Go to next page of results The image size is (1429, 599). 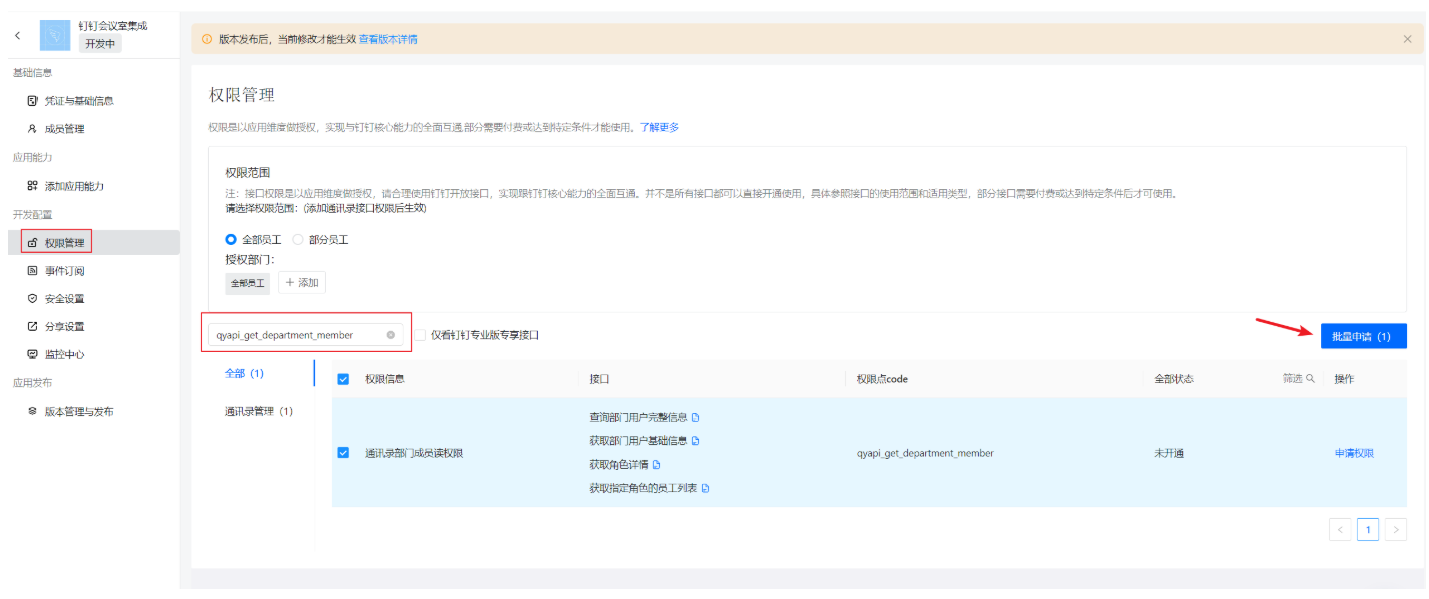coord(1395,530)
